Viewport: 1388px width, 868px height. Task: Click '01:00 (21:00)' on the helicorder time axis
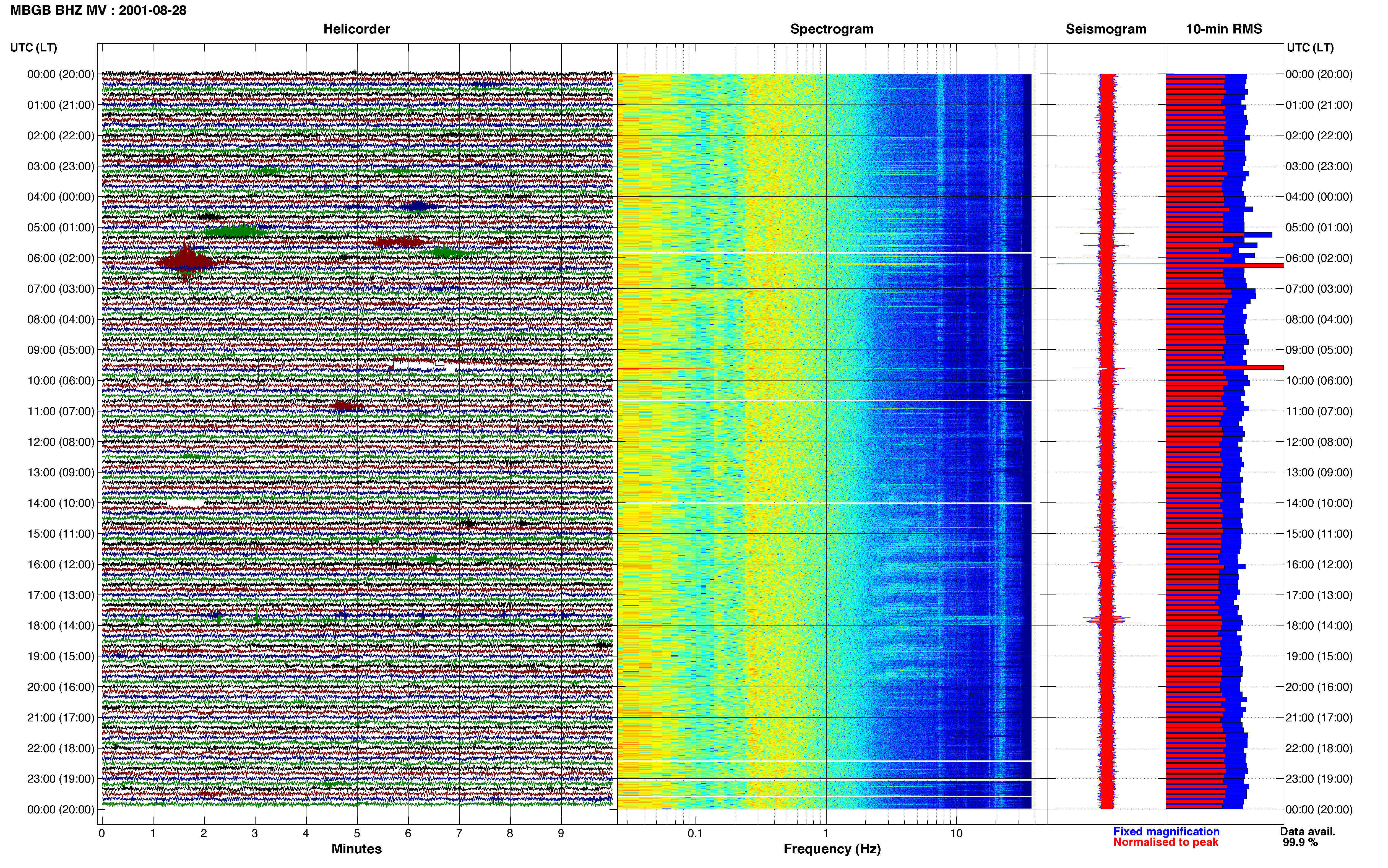pyautogui.click(x=61, y=105)
